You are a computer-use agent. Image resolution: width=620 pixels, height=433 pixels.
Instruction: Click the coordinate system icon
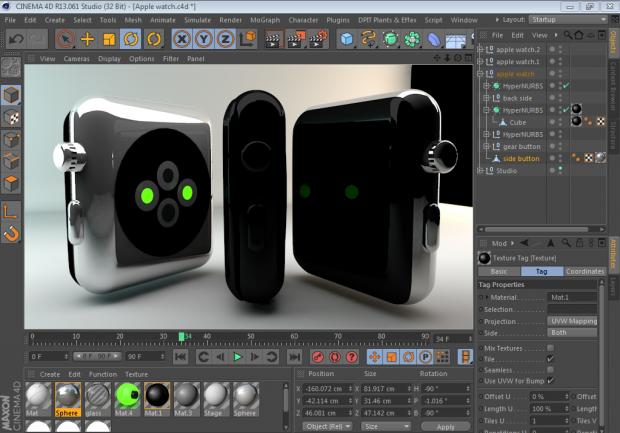pos(248,39)
